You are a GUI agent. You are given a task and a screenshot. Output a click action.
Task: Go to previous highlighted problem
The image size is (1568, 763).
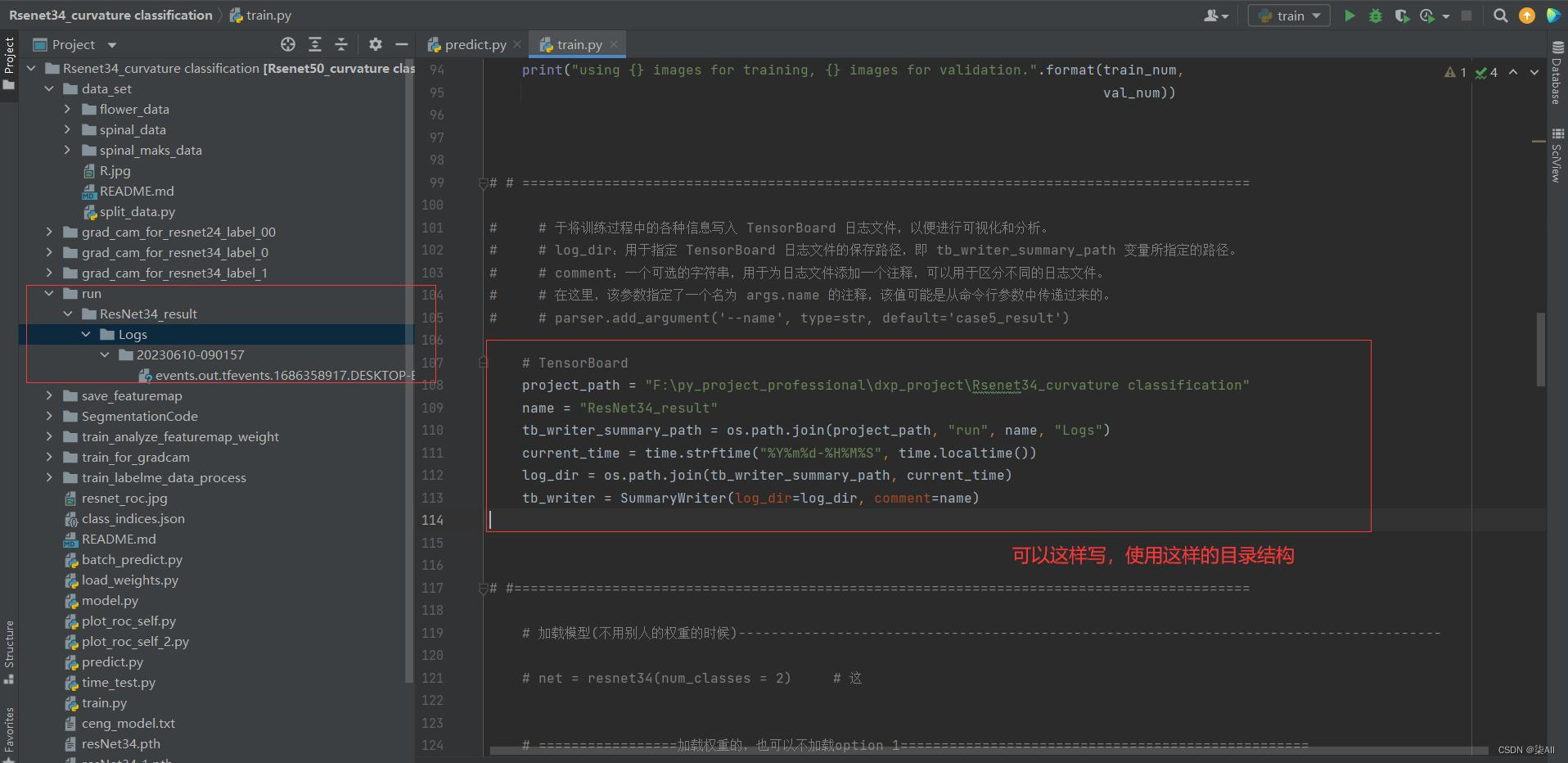pyautogui.click(x=1513, y=72)
